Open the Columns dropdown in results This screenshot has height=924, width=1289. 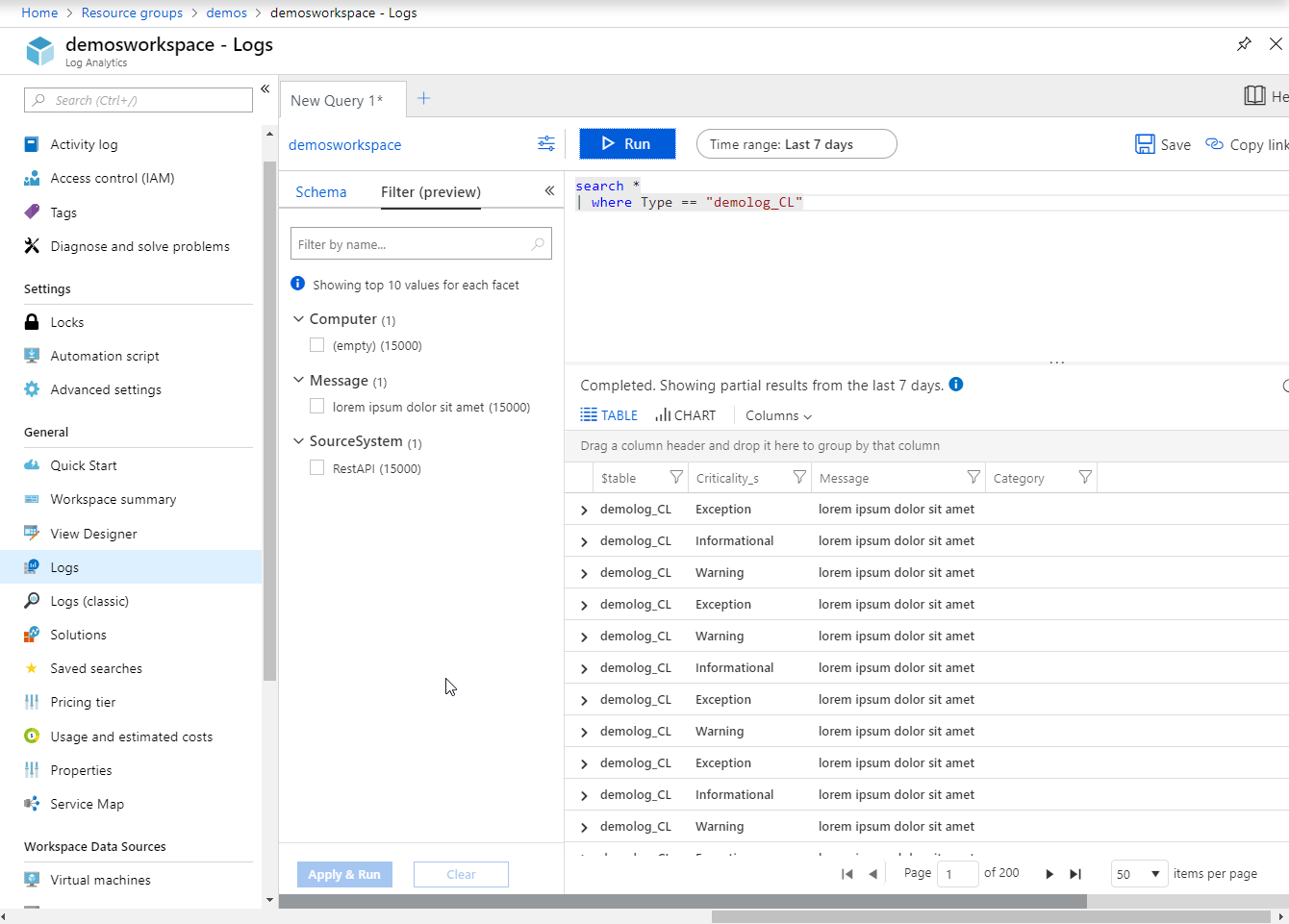[x=777, y=415]
